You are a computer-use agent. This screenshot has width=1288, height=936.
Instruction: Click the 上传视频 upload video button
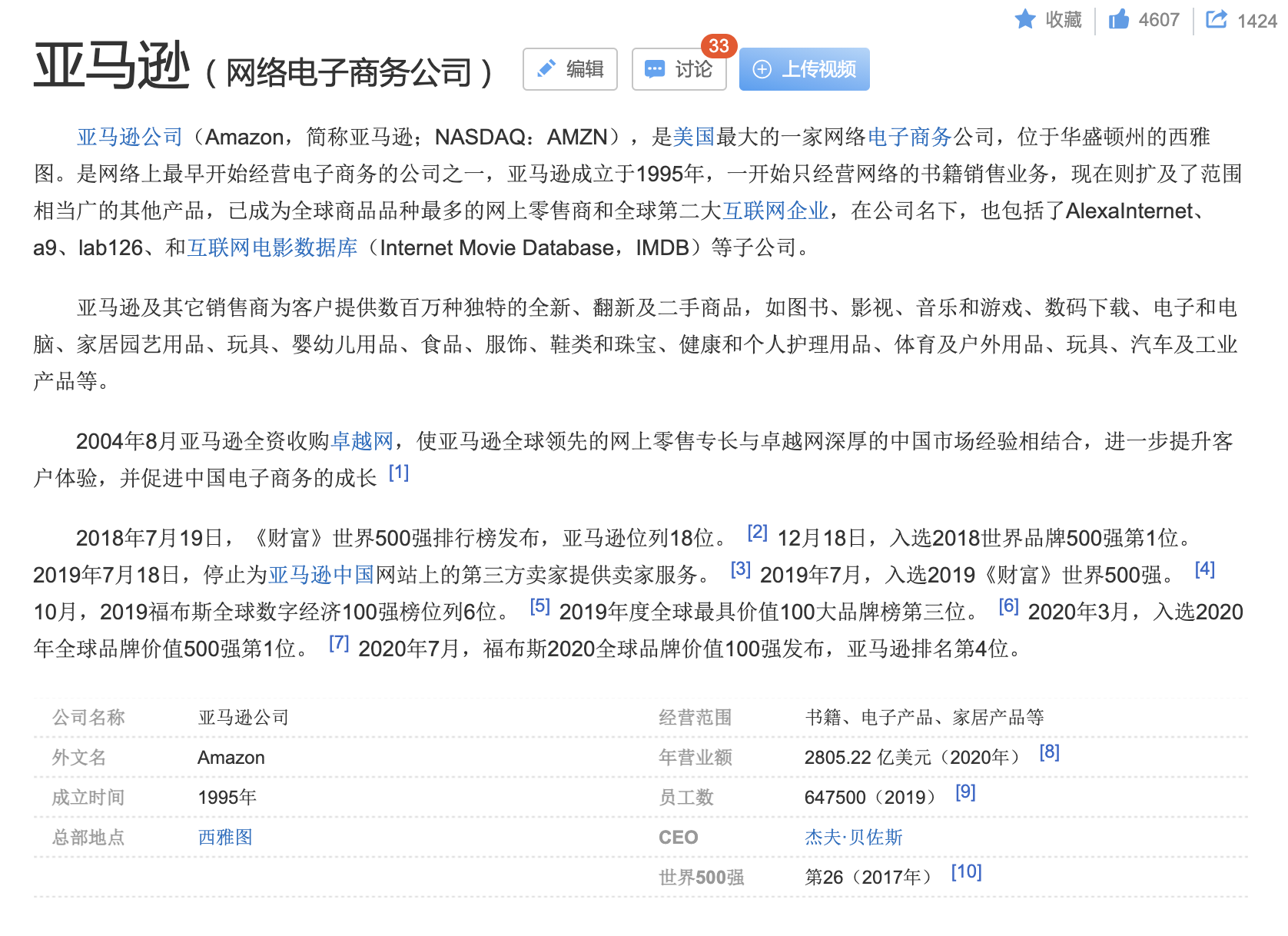coord(804,68)
